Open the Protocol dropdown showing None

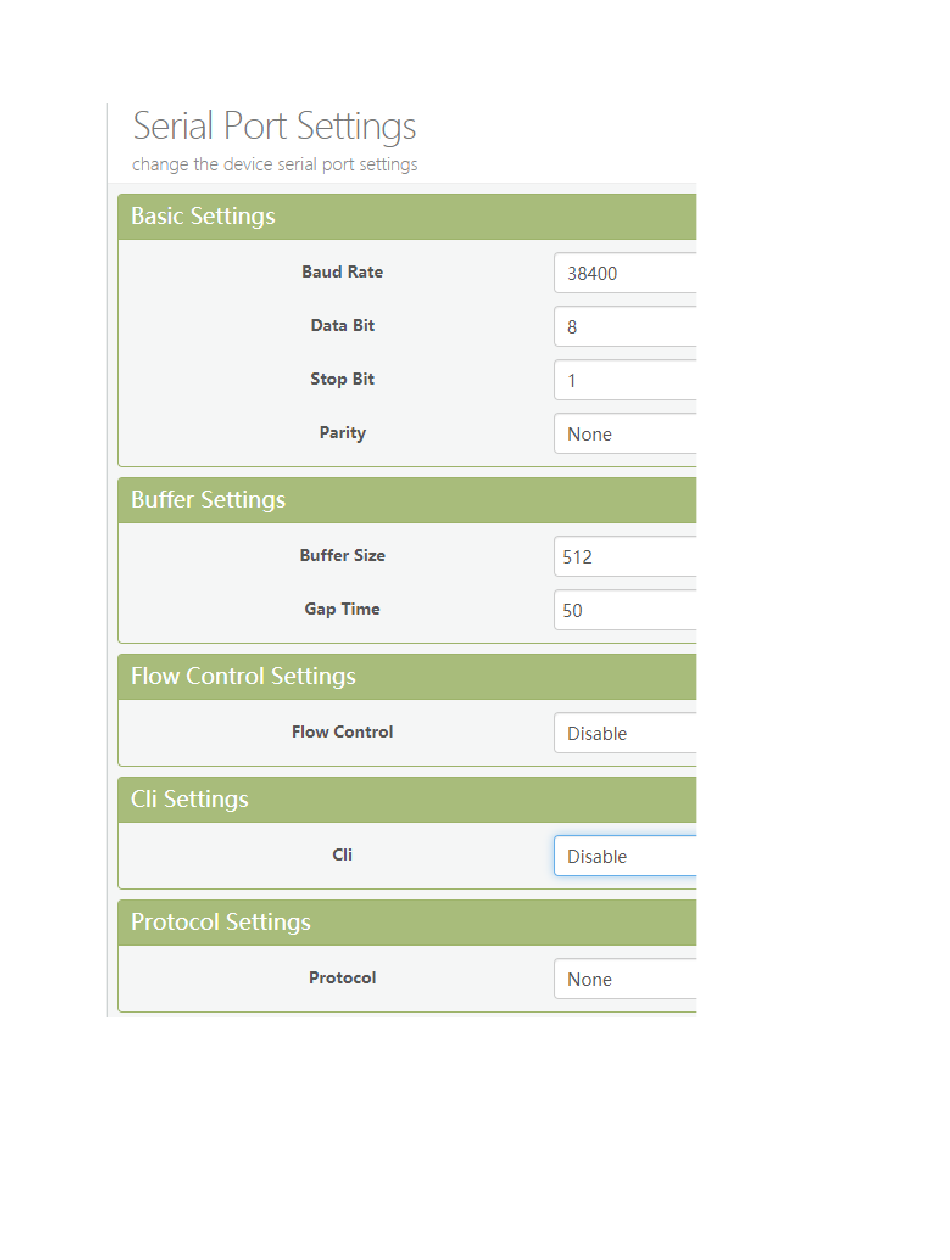625,979
